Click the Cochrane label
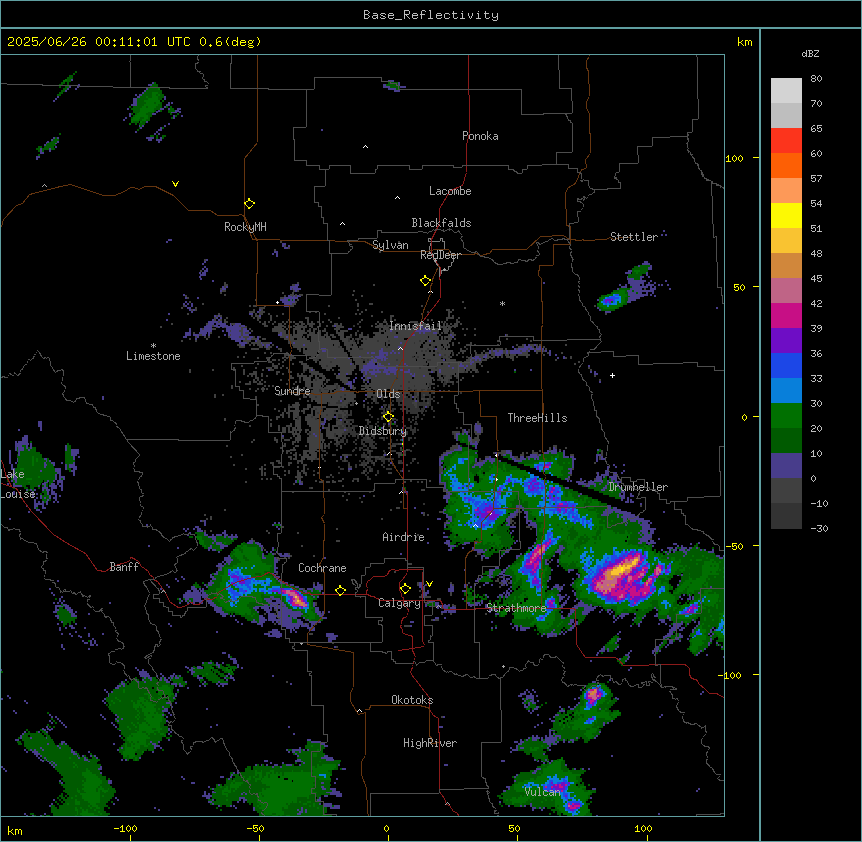Image resolution: width=862 pixels, height=842 pixels. [322, 568]
